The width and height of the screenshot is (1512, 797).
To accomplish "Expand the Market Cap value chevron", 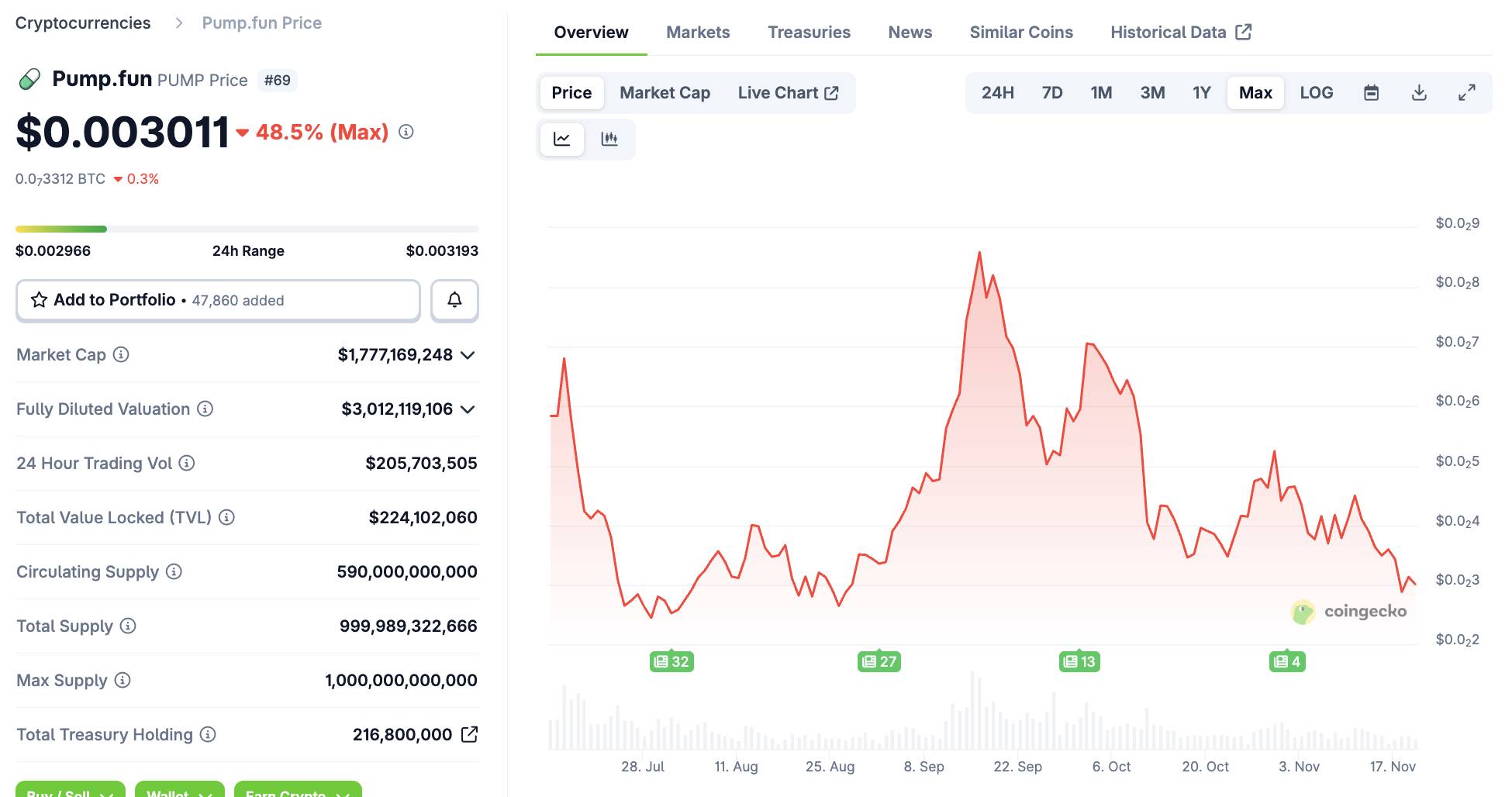I will [x=468, y=355].
